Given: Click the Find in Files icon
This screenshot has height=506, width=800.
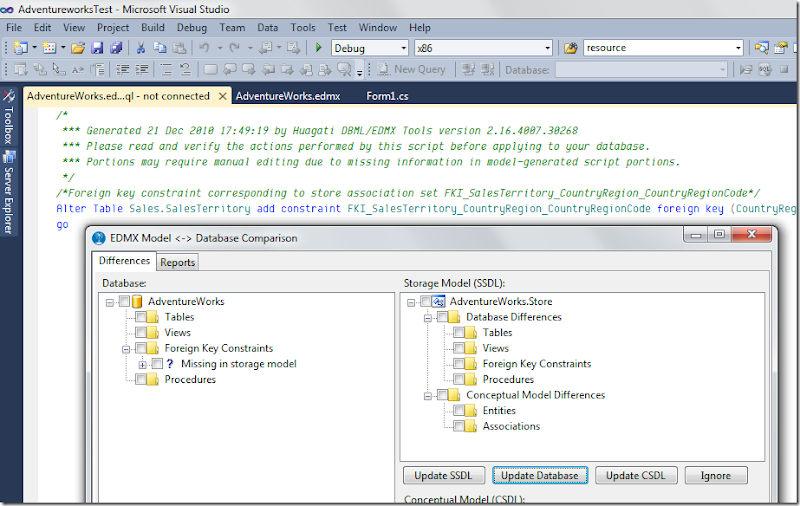Looking at the screenshot, I should click(x=571, y=48).
